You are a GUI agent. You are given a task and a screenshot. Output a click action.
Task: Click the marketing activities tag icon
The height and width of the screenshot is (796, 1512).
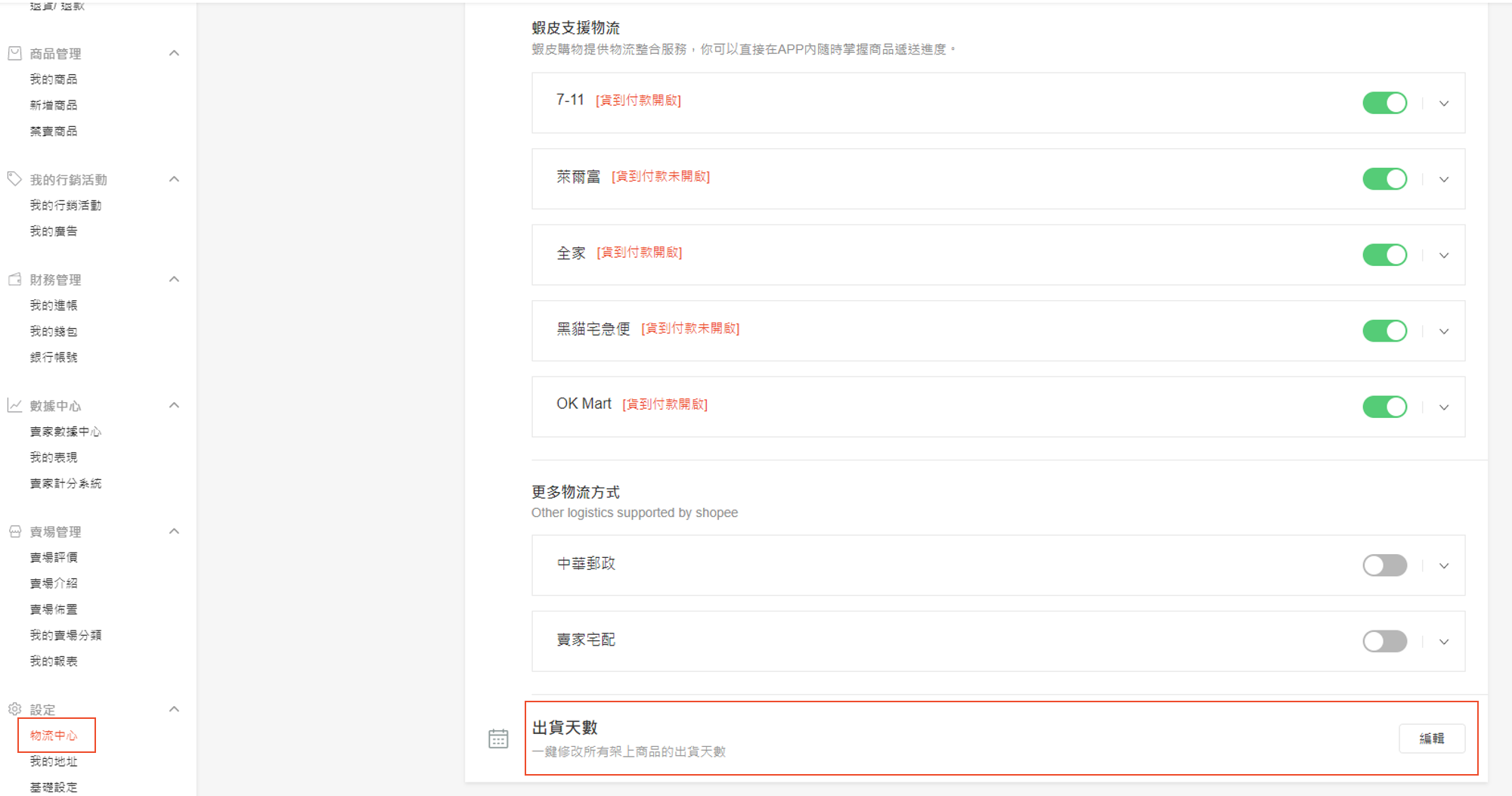(x=14, y=179)
